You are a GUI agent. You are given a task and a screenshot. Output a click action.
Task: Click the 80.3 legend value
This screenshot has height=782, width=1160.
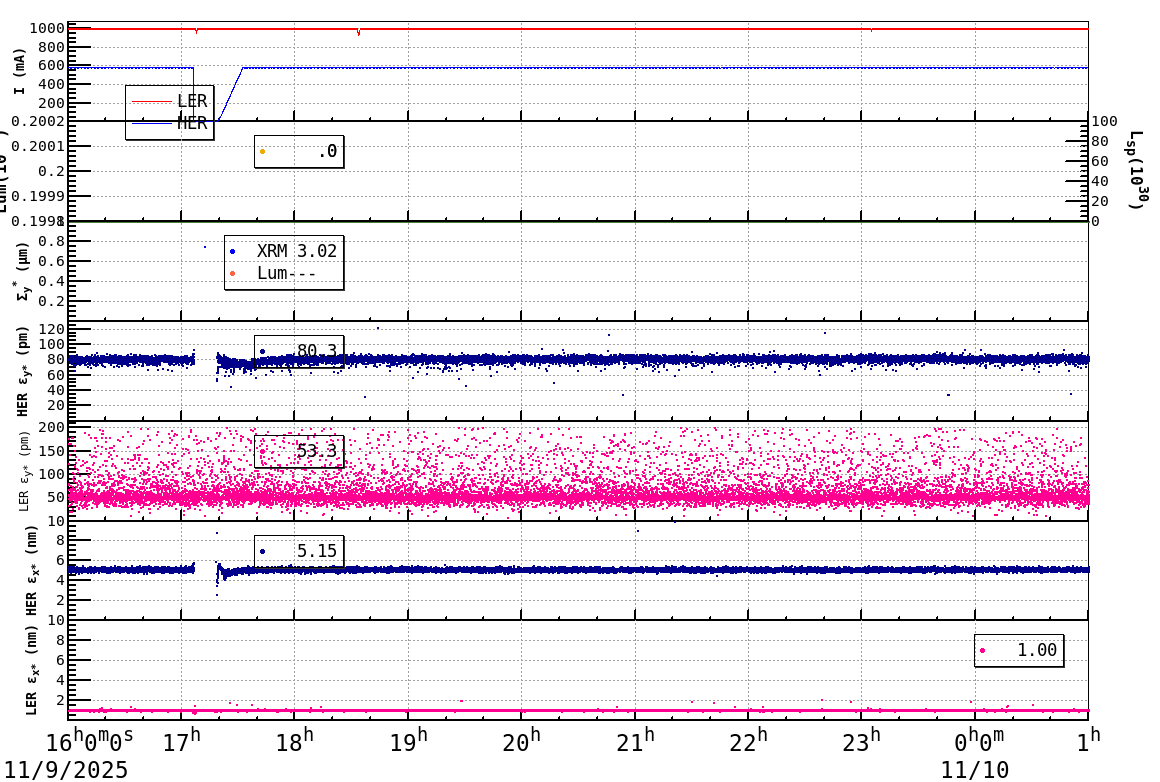(317, 351)
